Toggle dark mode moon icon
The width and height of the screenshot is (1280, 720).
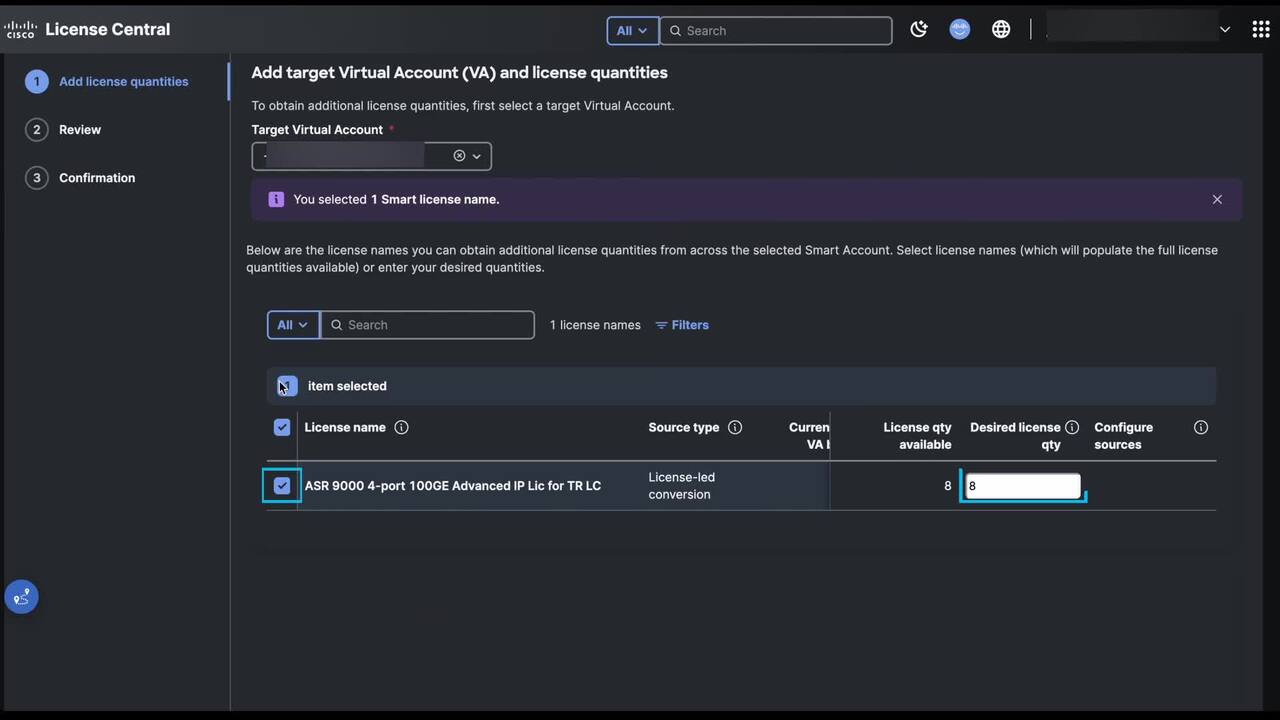pos(919,30)
